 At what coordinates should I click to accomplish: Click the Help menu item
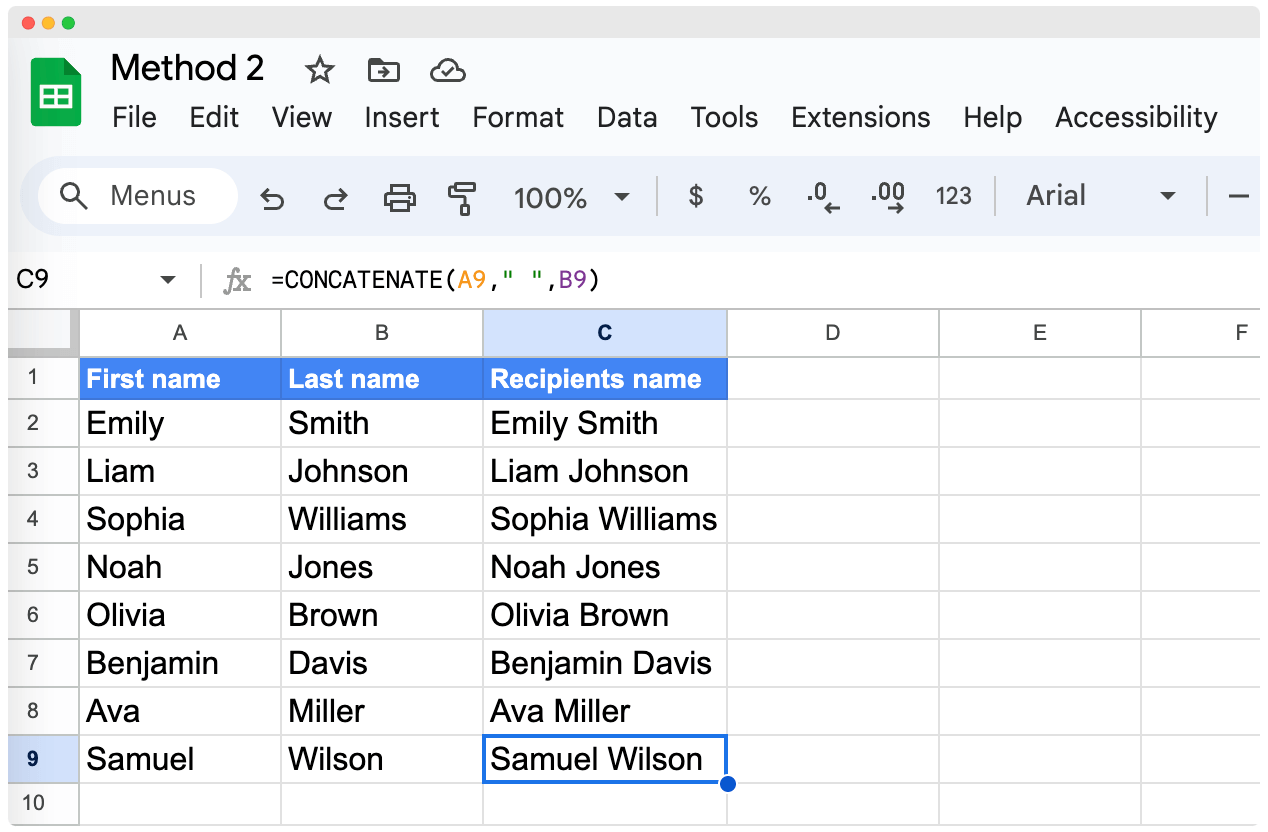point(992,117)
